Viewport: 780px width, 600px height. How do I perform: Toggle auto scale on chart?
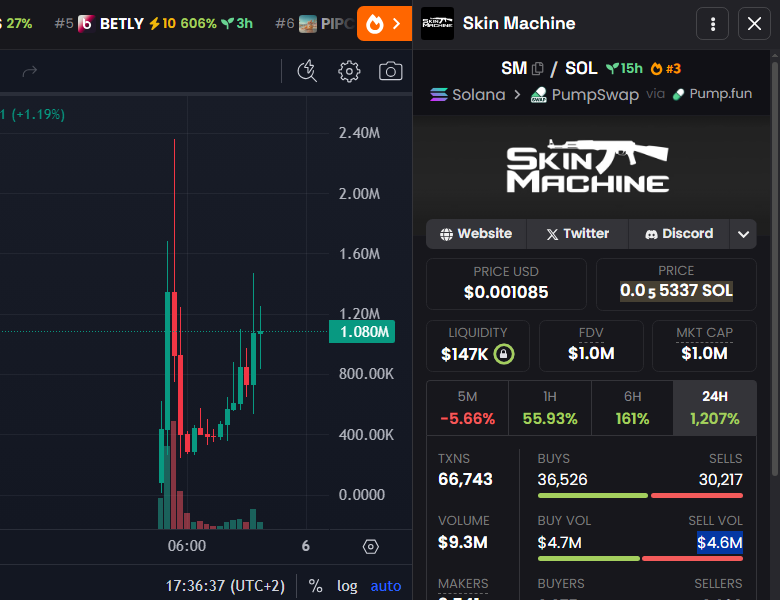[x=386, y=586]
